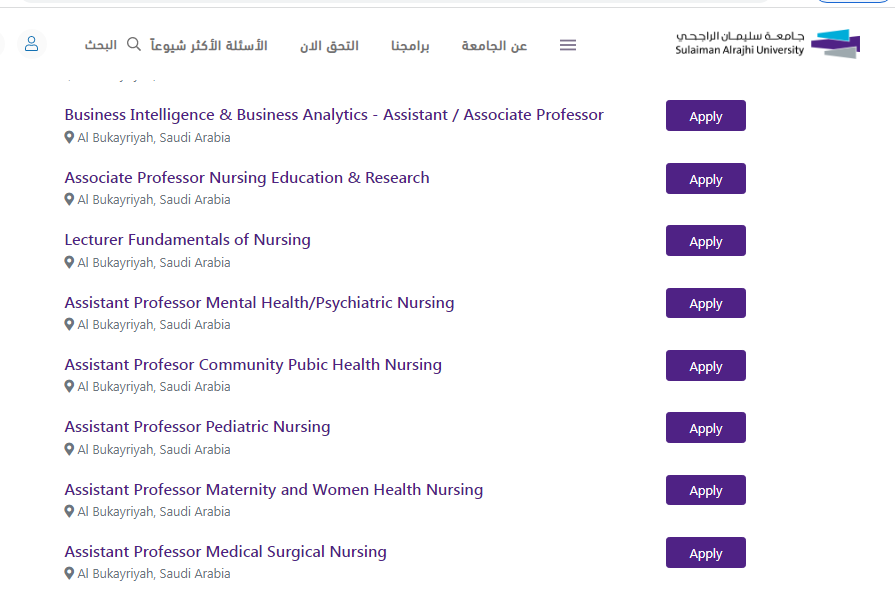This screenshot has height=610, width=895.
Task: Apply for Associate Professor Nursing Education & Research
Action: pyautogui.click(x=705, y=179)
